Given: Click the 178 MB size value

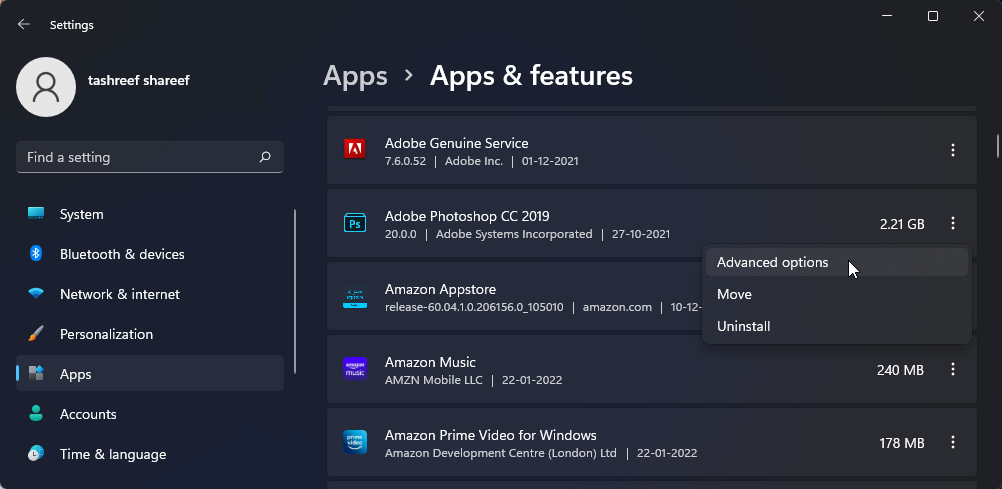Looking at the screenshot, I should click(902, 443).
